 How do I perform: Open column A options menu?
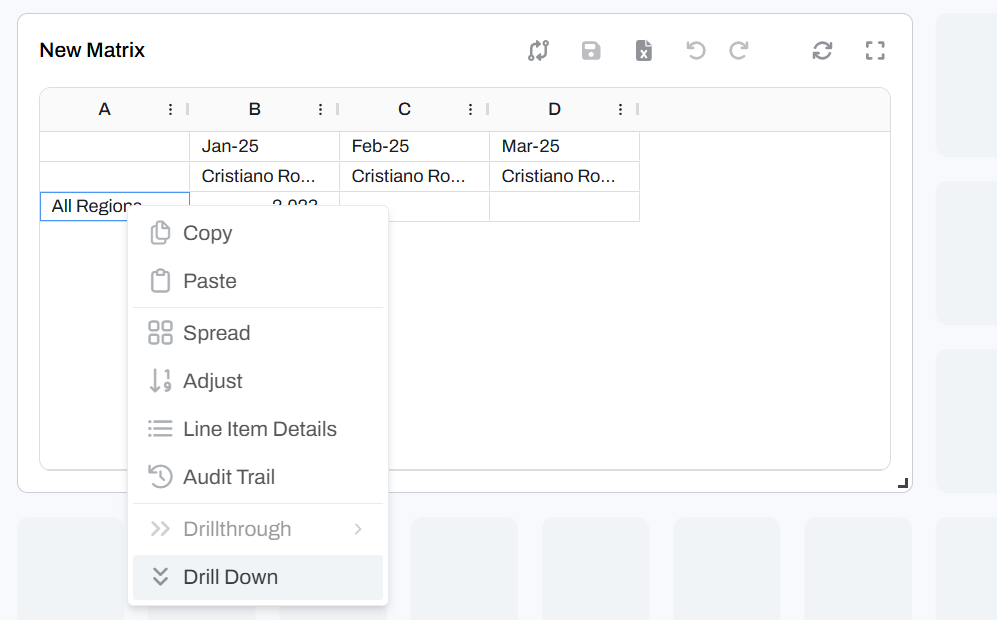point(170,109)
